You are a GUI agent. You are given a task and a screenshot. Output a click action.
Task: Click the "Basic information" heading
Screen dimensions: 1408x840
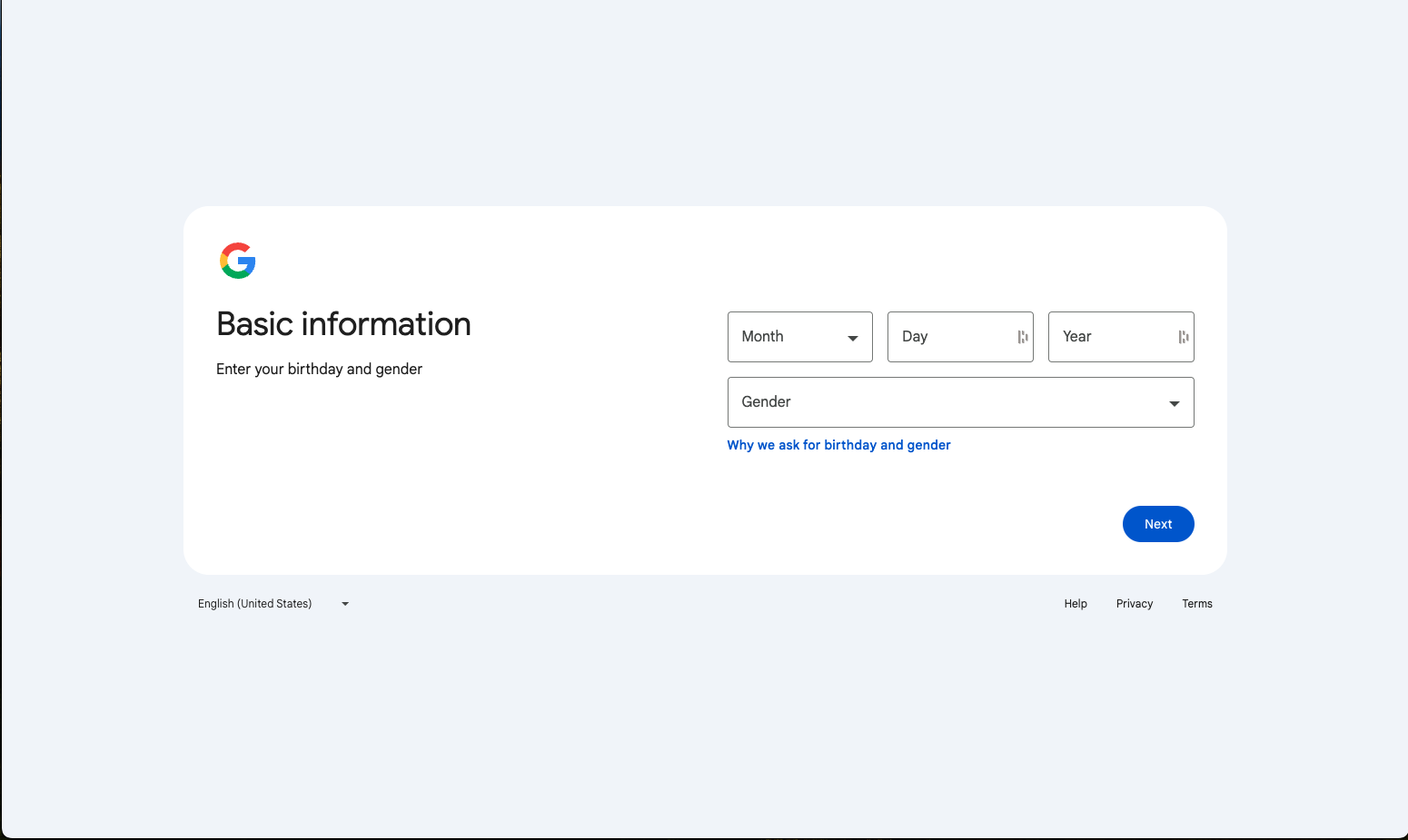(343, 324)
